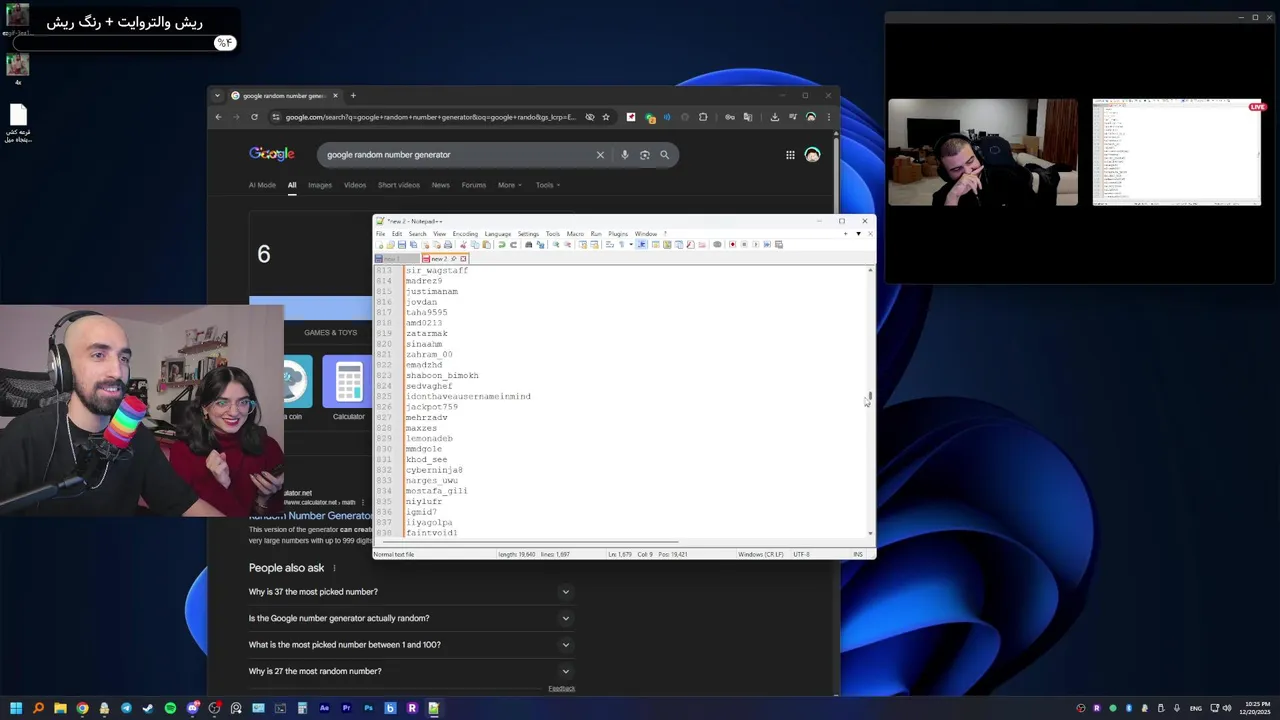Open Telegram from the taskbar
The height and width of the screenshot is (720, 1280).
pyautogui.click(x=126, y=708)
